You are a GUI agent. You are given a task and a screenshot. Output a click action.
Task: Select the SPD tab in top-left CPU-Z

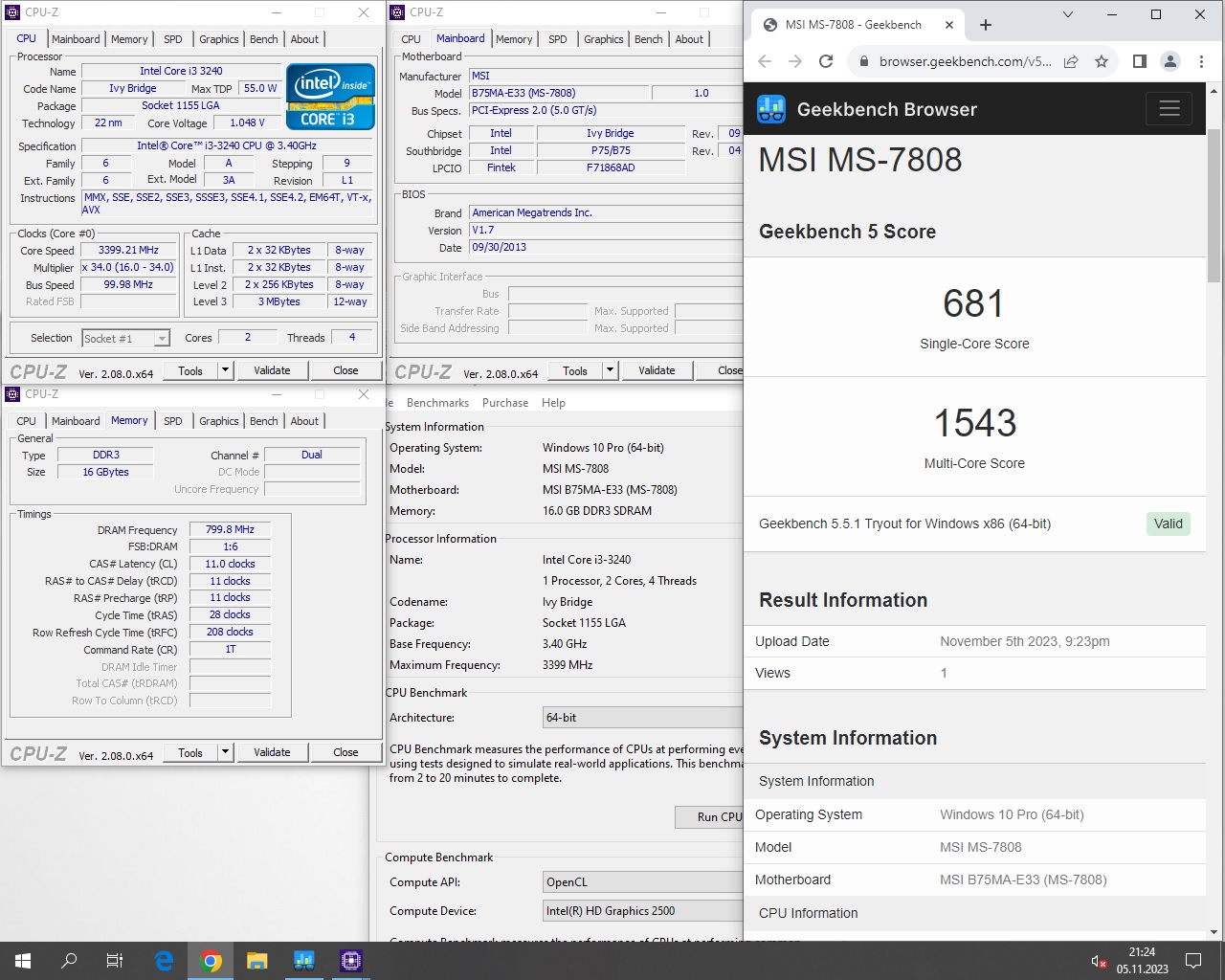pos(172,39)
